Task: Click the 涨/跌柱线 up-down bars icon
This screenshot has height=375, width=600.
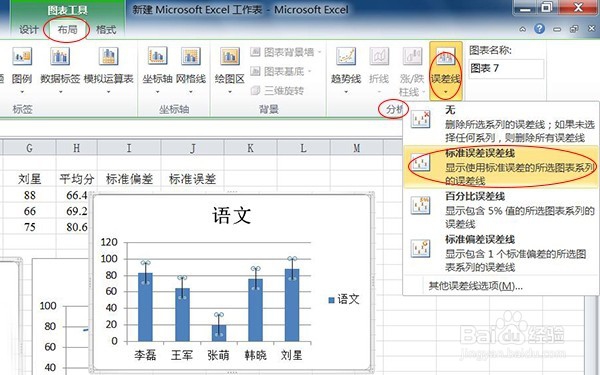Action: coord(412,57)
